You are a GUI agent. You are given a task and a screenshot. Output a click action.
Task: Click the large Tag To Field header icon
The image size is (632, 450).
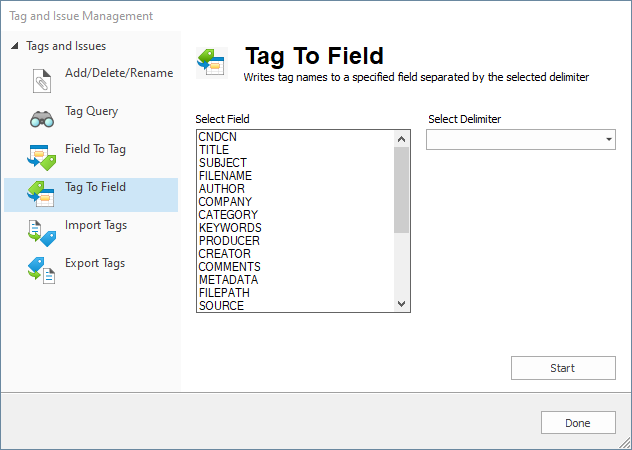click(x=212, y=62)
